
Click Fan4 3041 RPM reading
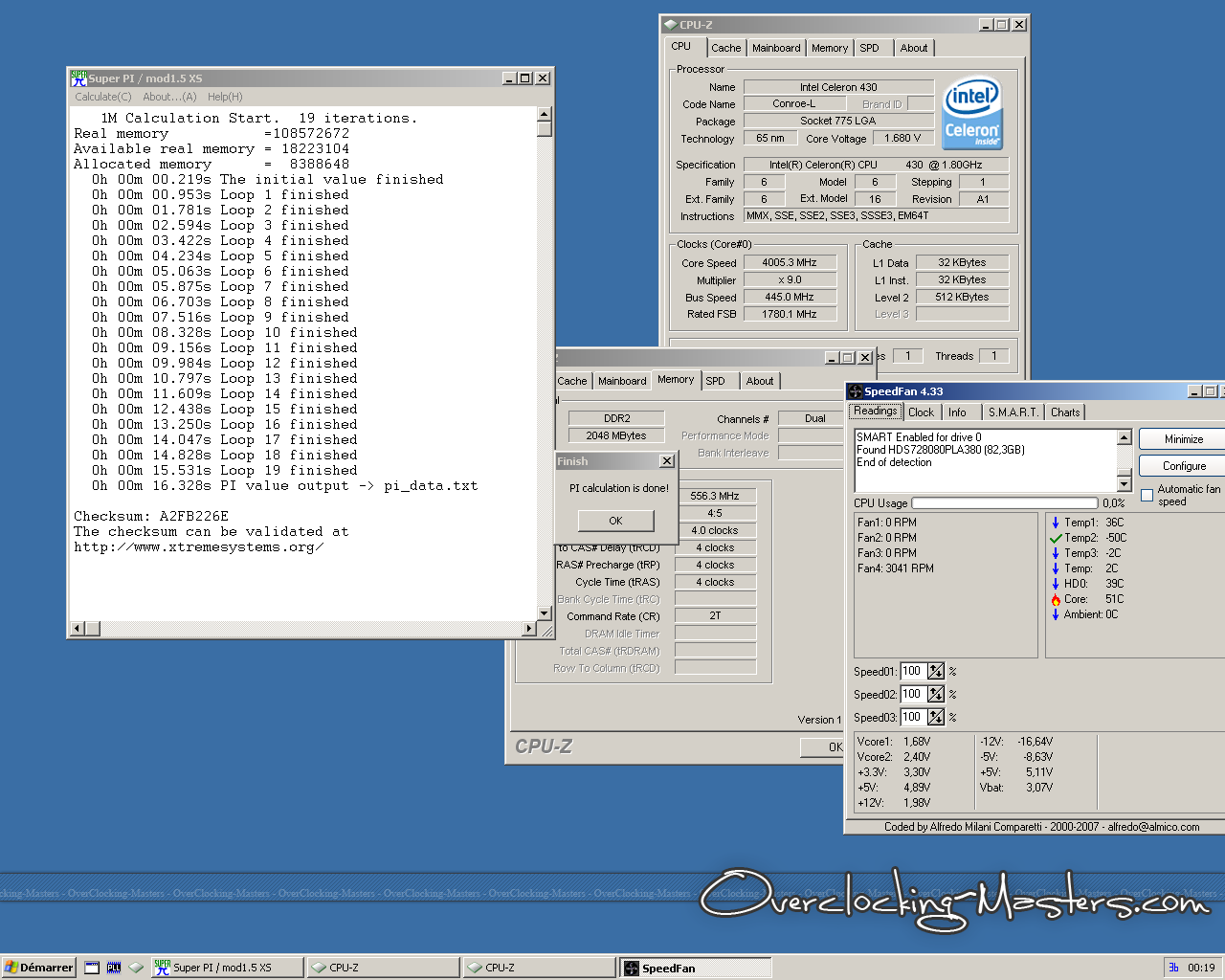point(896,568)
